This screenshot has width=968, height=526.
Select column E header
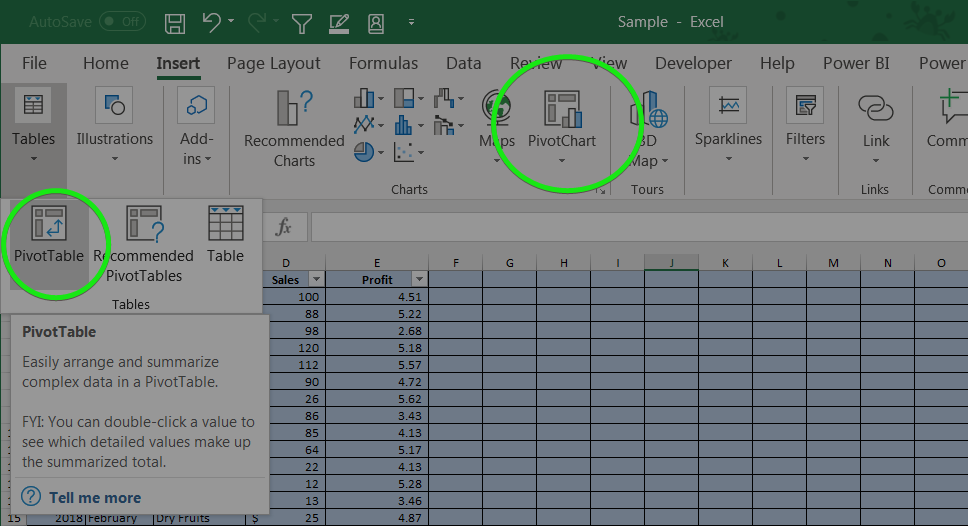pos(377,263)
